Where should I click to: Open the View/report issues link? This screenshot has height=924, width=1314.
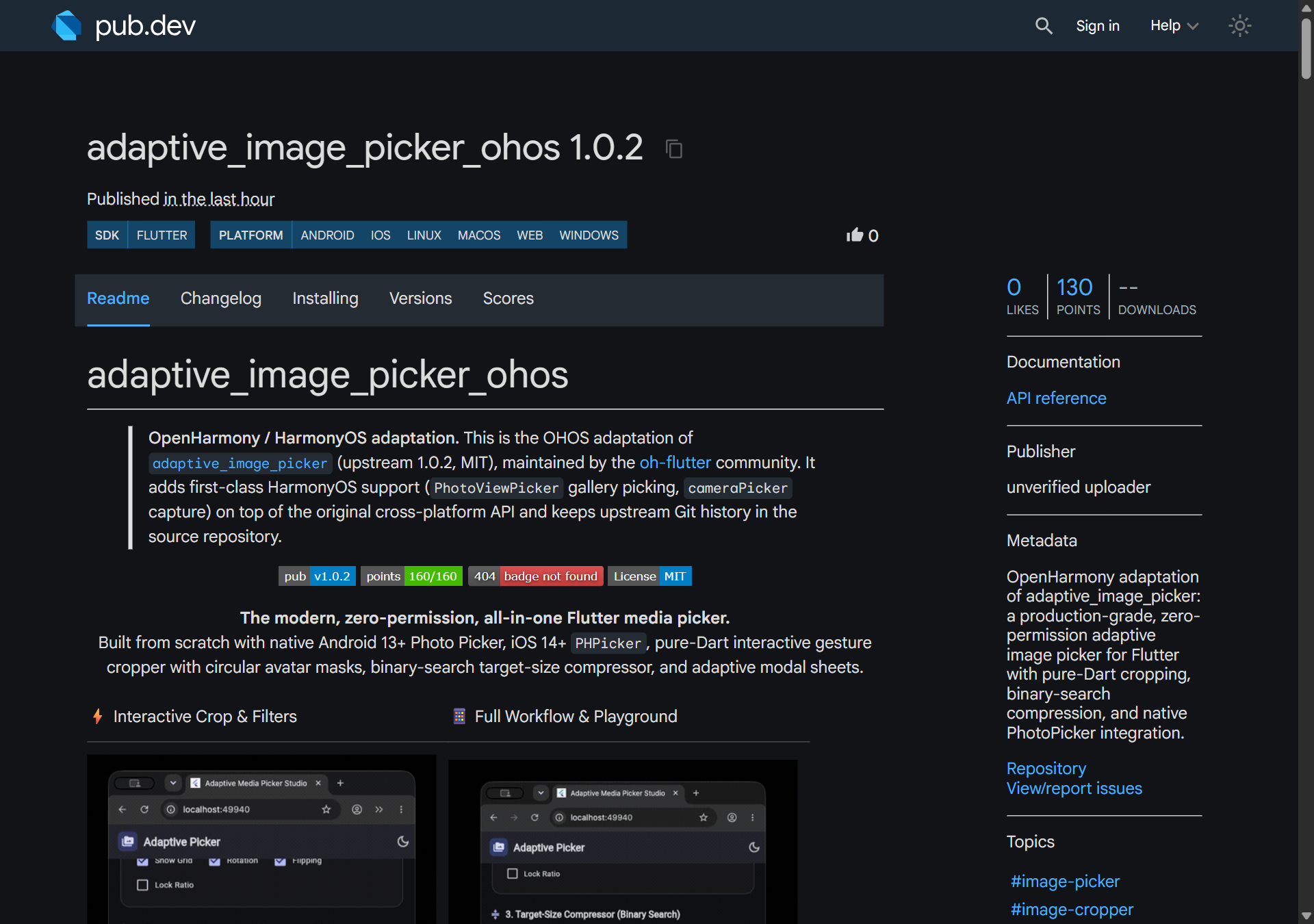(1074, 788)
